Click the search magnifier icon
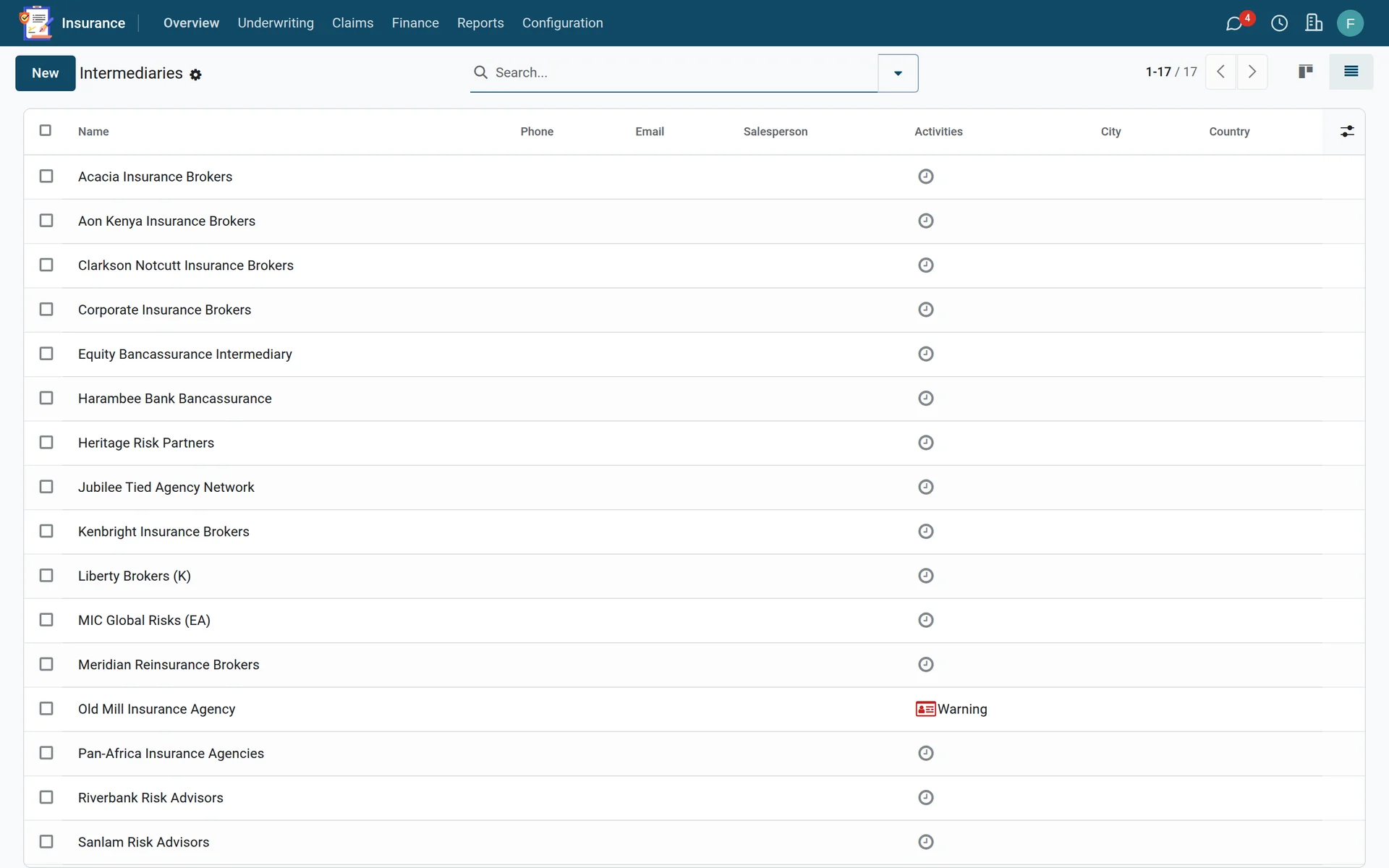Viewport: 1389px width, 868px height. 480,72
